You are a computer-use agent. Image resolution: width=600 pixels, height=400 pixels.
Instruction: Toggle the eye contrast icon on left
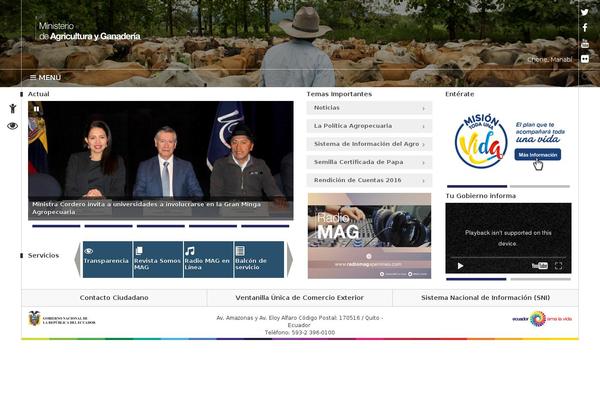(x=13, y=126)
